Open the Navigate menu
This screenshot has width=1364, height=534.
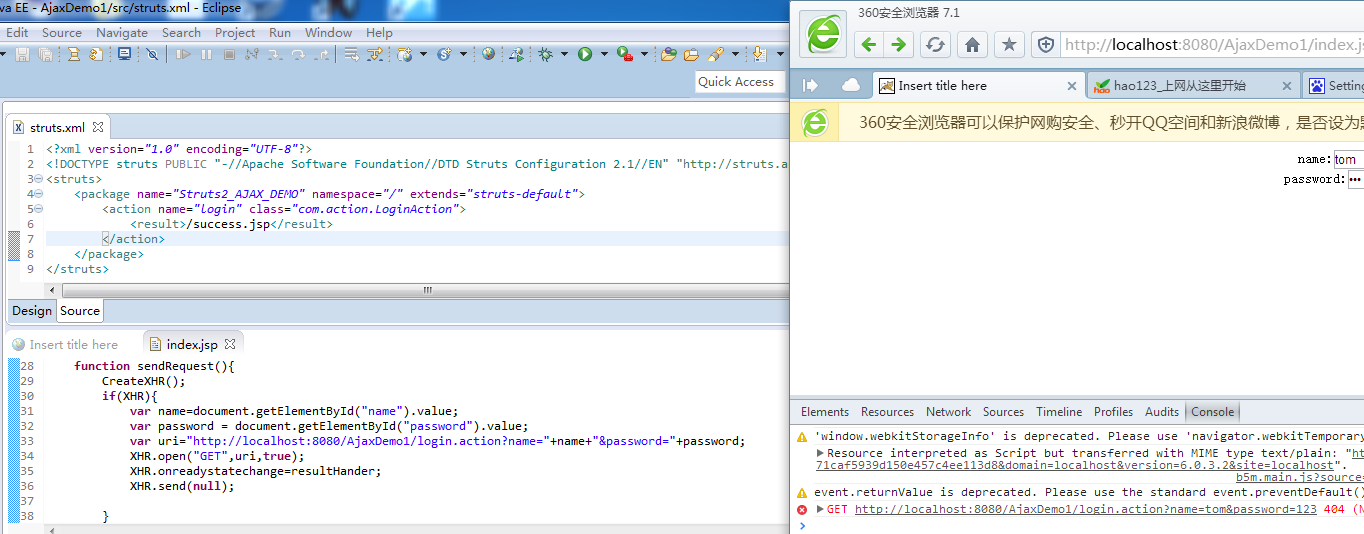[122, 32]
